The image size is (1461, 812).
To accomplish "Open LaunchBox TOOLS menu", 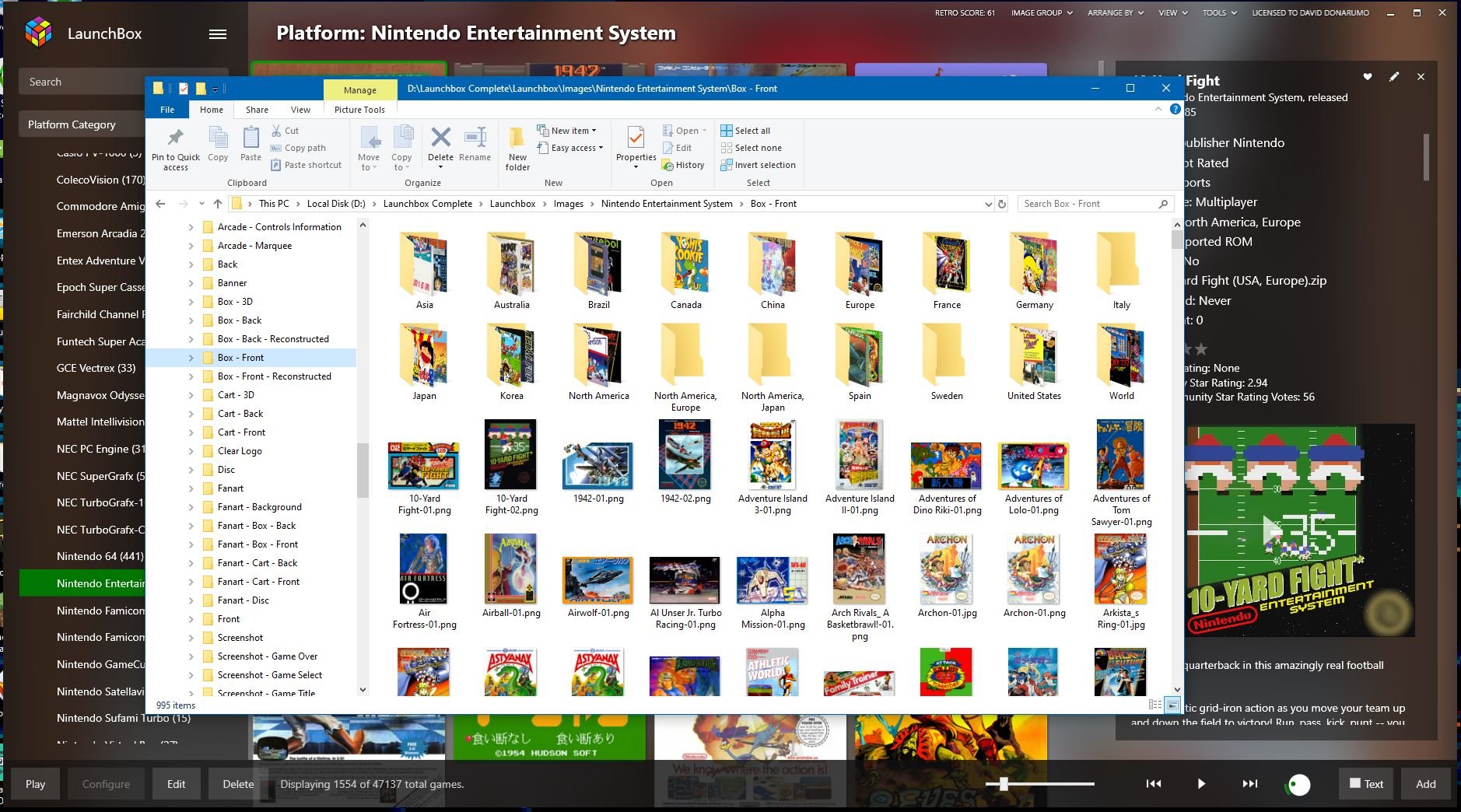I will [x=1219, y=12].
